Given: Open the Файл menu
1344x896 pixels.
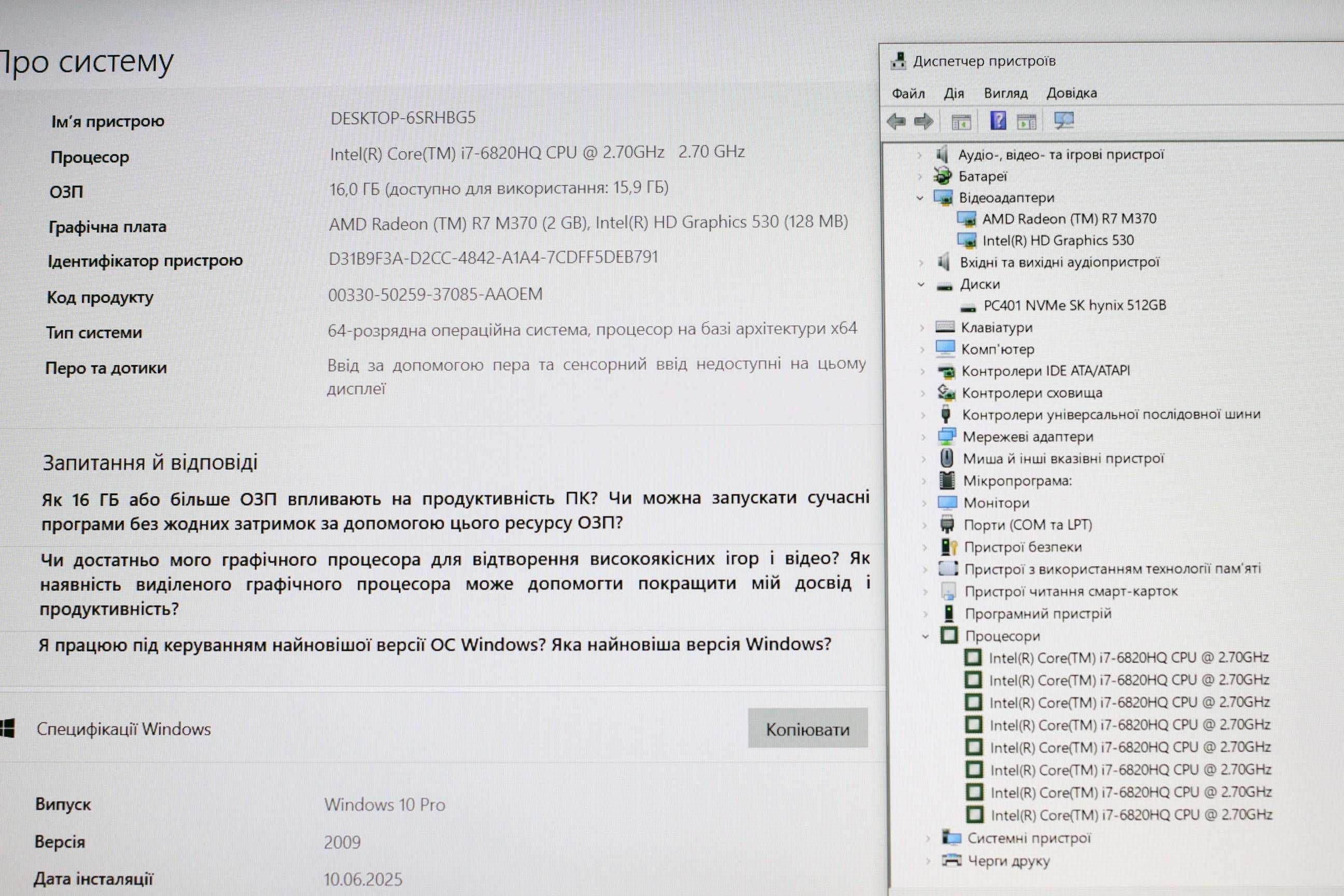Looking at the screenshot, I should 908,93.
